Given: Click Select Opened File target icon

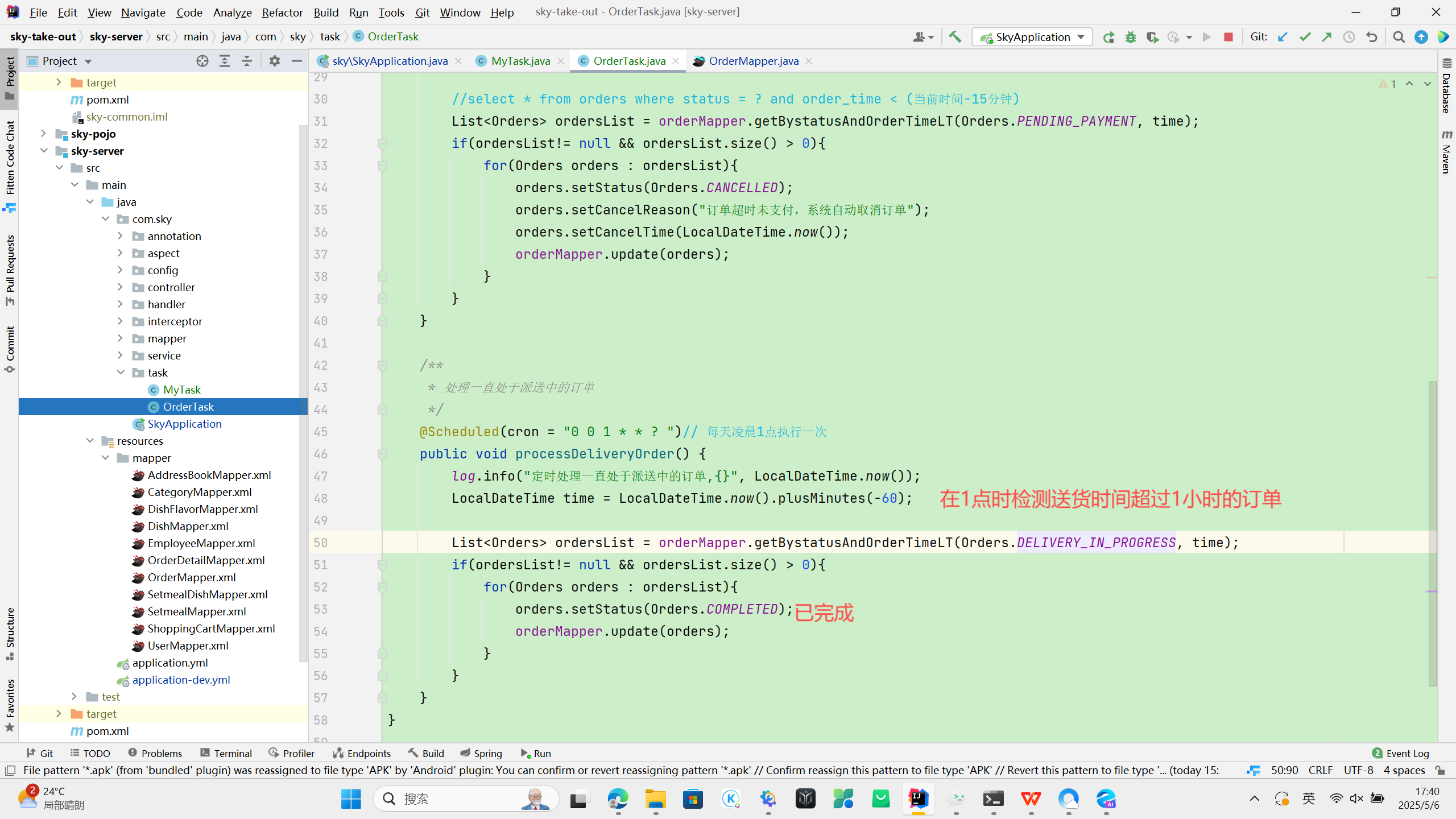Looking at the screenshot, I should [x=202, y=61].
